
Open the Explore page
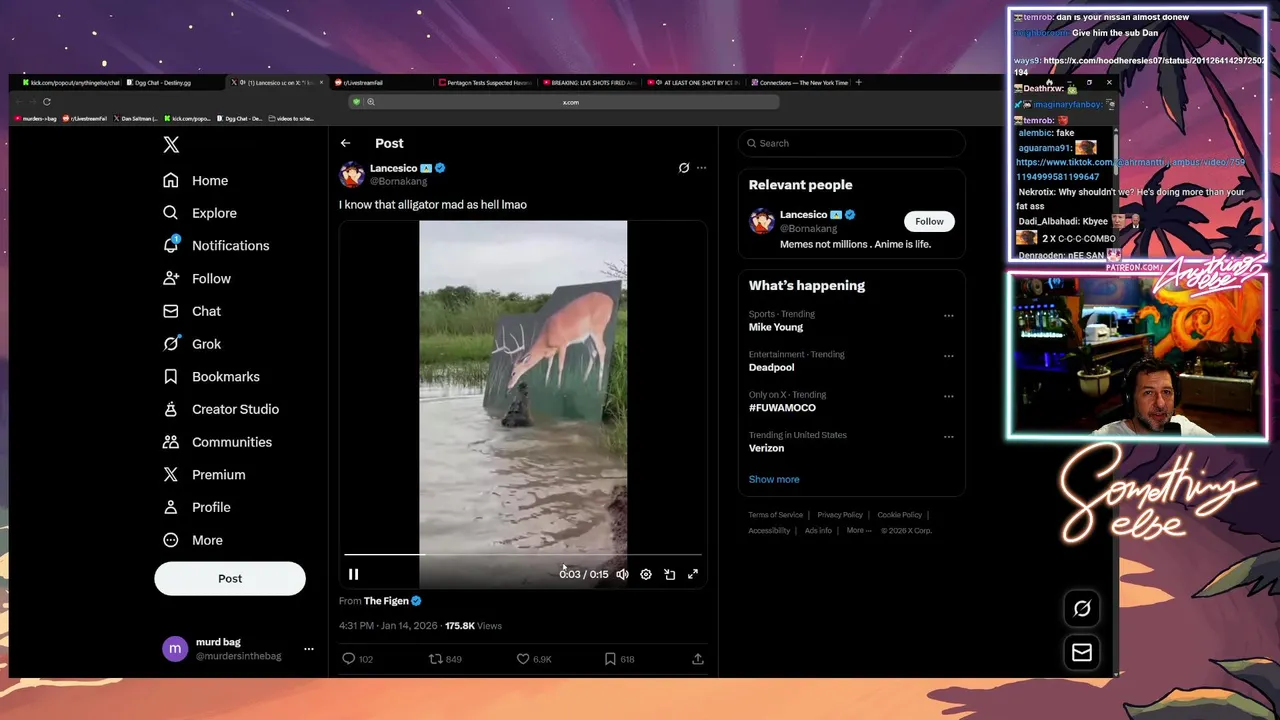200,213
